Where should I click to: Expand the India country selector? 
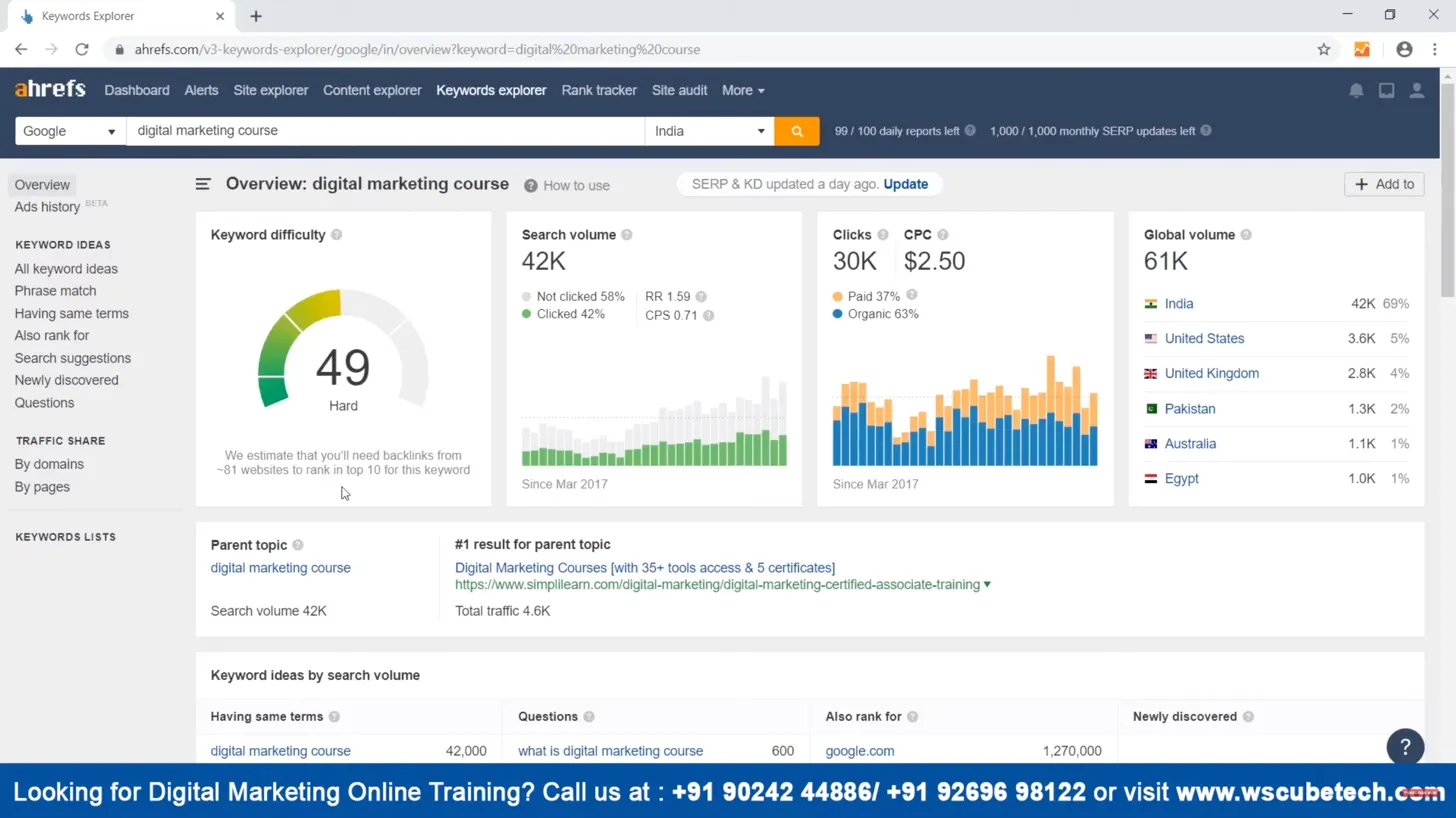coord(709,131)
